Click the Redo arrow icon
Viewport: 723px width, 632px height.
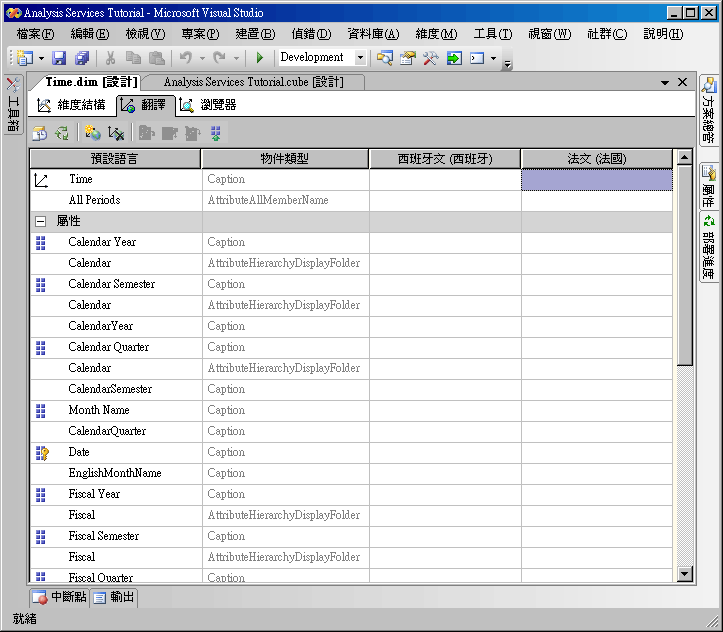tap(220, 58)
